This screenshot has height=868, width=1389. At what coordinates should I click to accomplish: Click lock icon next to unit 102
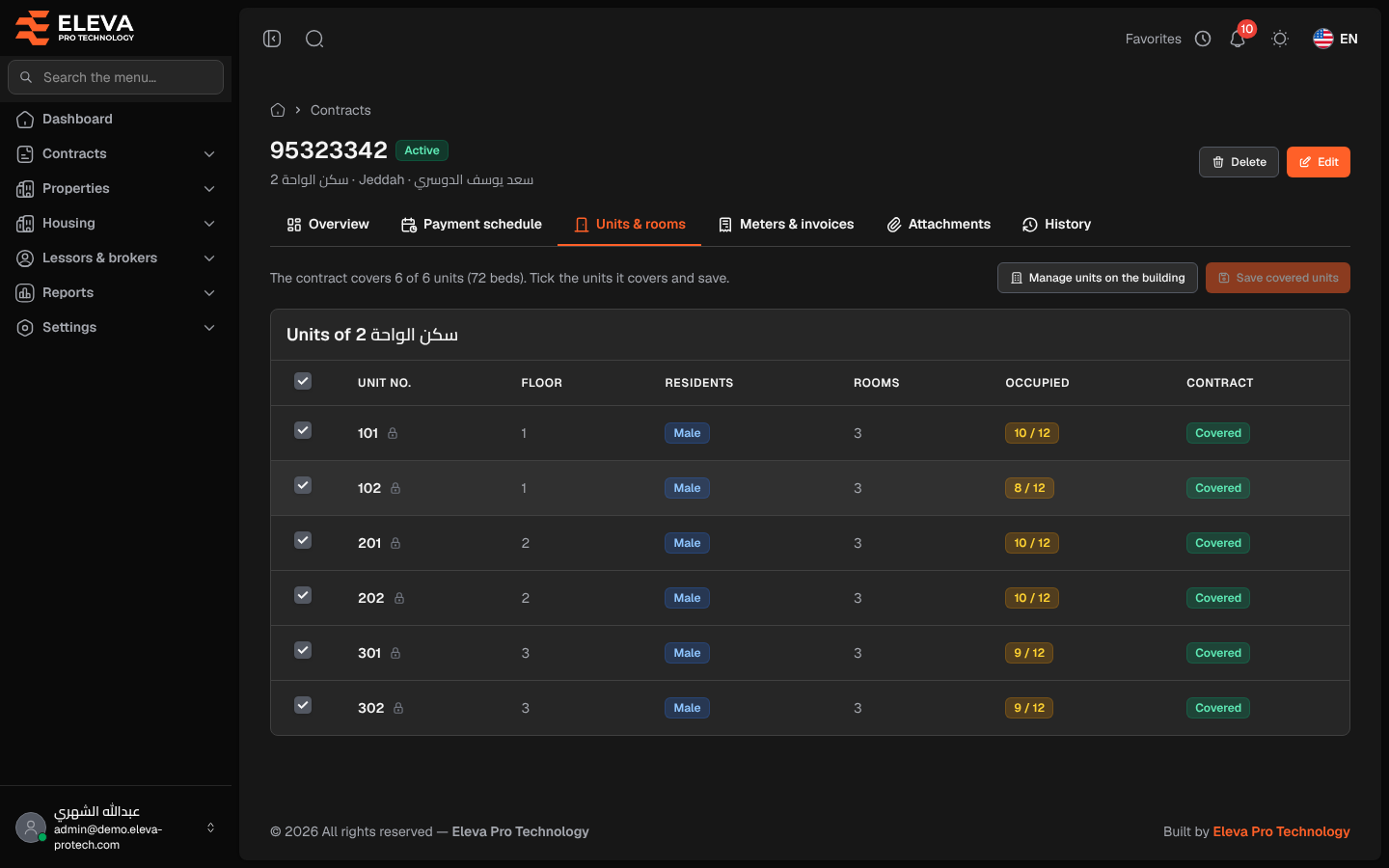coord(395,488)
